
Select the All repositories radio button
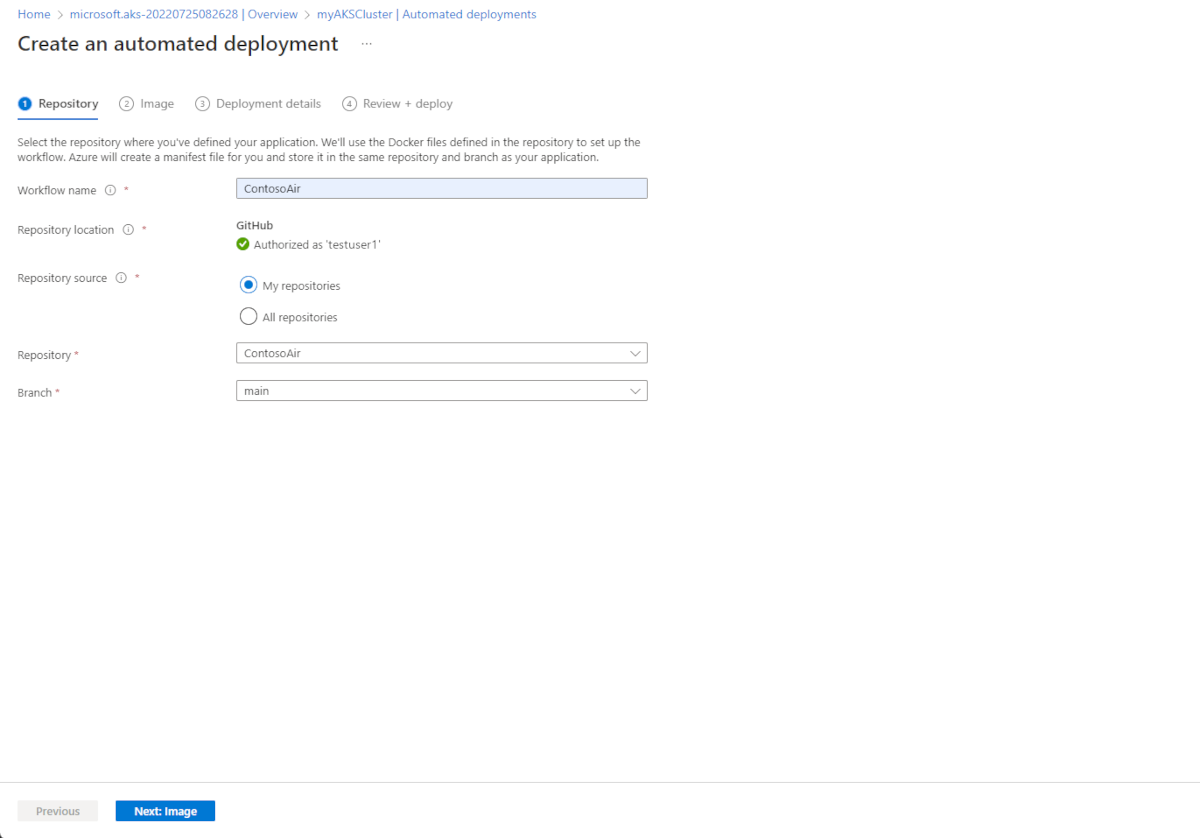point(248,316)
